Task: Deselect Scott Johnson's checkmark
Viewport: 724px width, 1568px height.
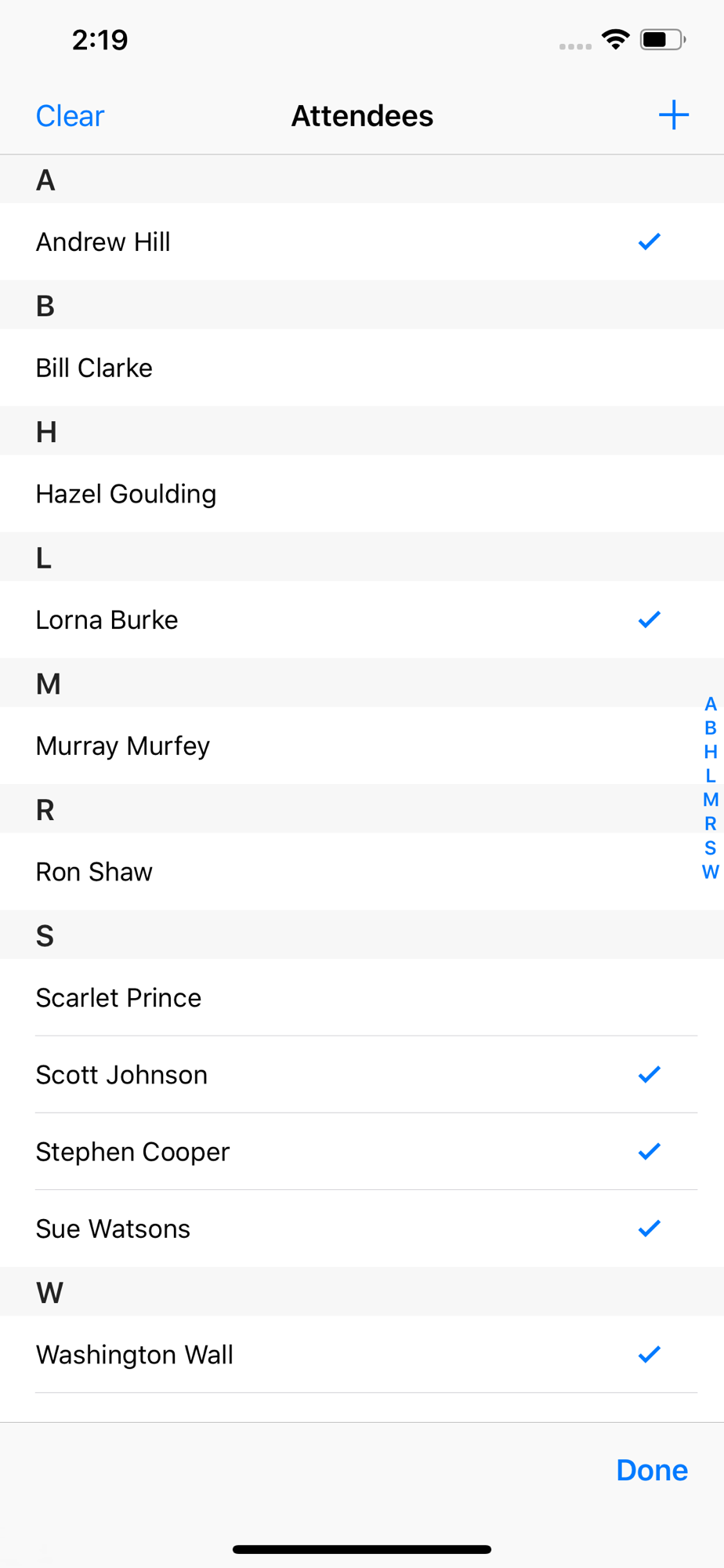Action: [x=650, y=1074]
